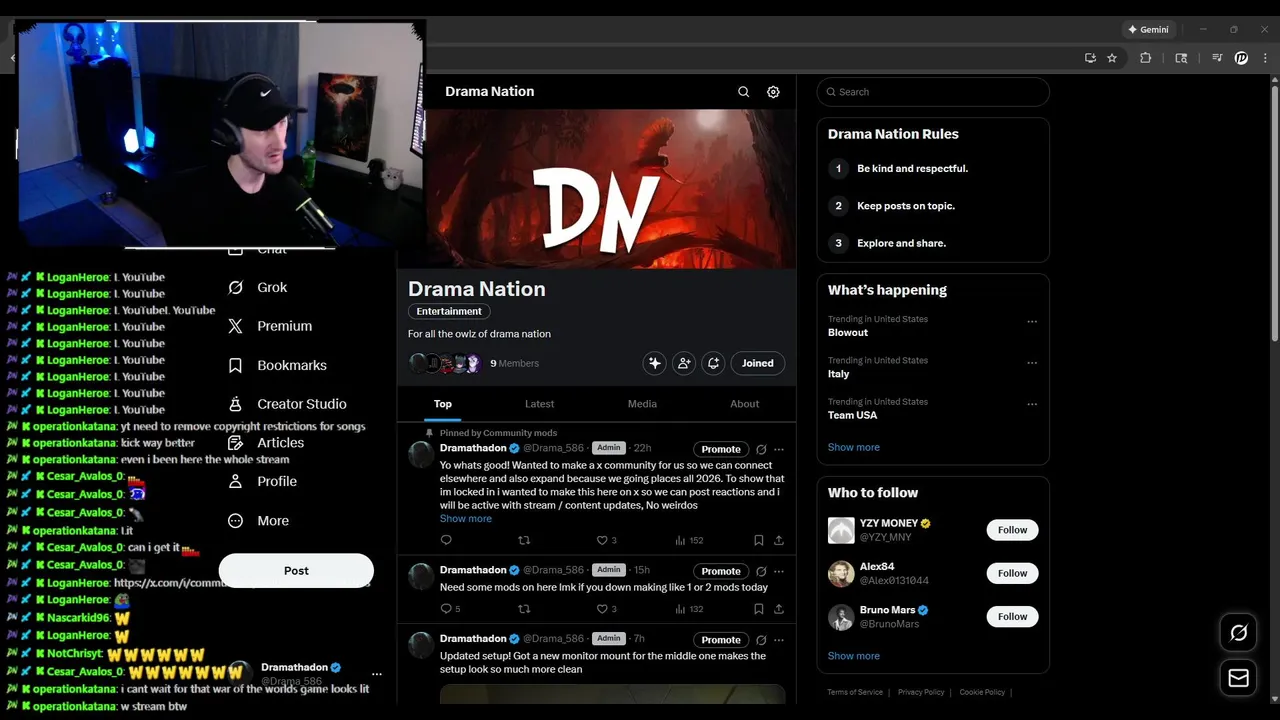1280x720 pixels.
Task: Open more options on the 7h post
Action: pyautogui.click(x=779, y=640)
